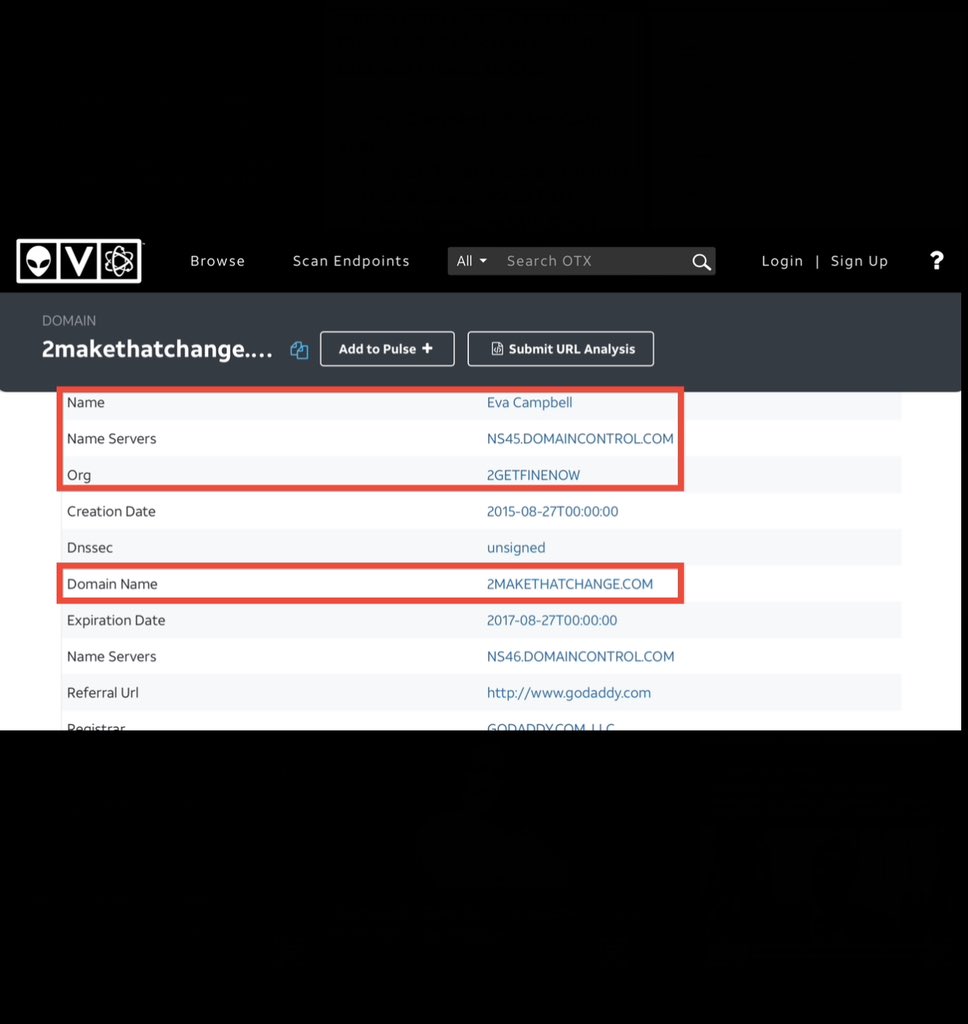Focus the Search OTX input field
The width and height of the screenshot is (968, 1024).
tap(590, 261)
